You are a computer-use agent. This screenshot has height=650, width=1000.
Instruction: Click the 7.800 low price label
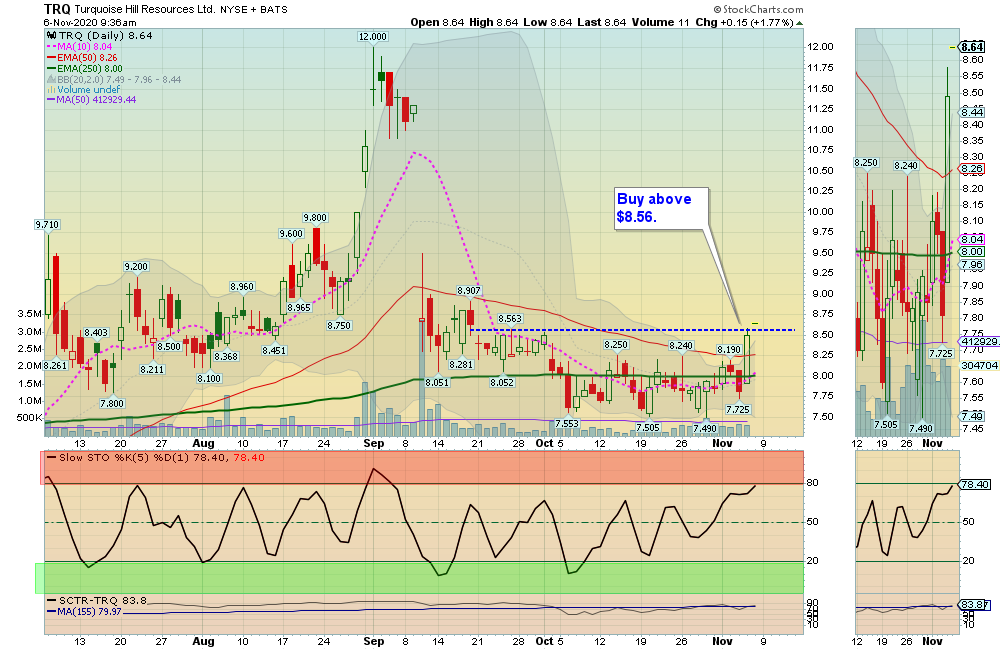[x=112, y=403]
